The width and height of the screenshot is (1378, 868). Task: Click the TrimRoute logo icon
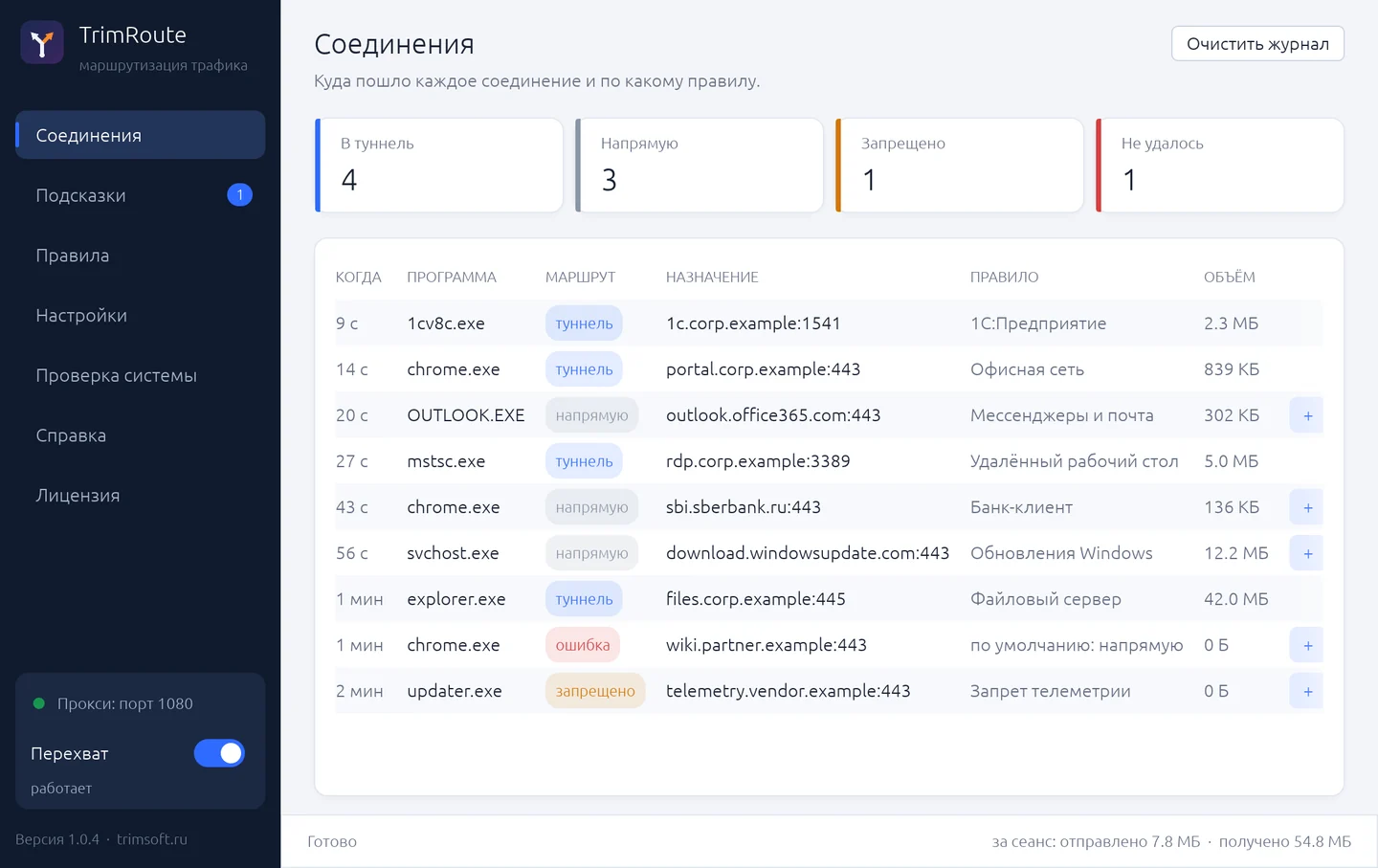(42, 43)
